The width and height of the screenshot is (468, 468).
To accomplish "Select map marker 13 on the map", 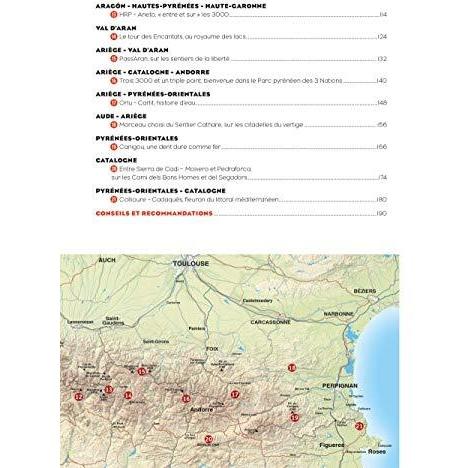I will pos(109,389).
